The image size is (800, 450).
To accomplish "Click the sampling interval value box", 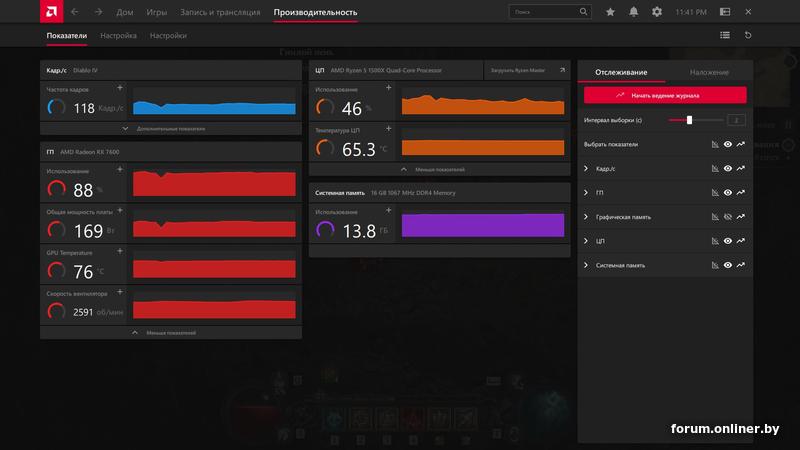I will coord(736,120).
